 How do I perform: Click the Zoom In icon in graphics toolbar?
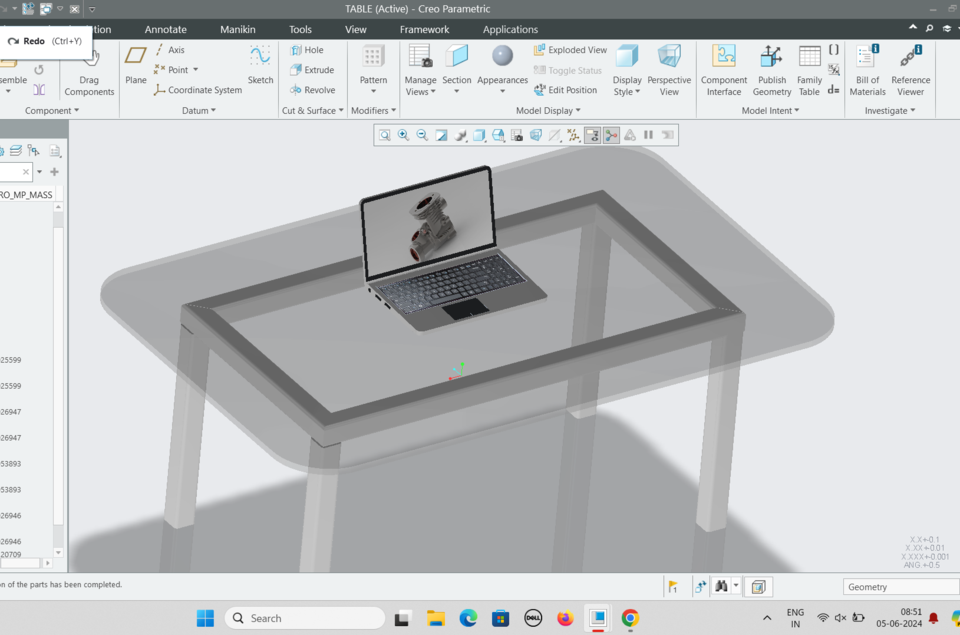403,134
